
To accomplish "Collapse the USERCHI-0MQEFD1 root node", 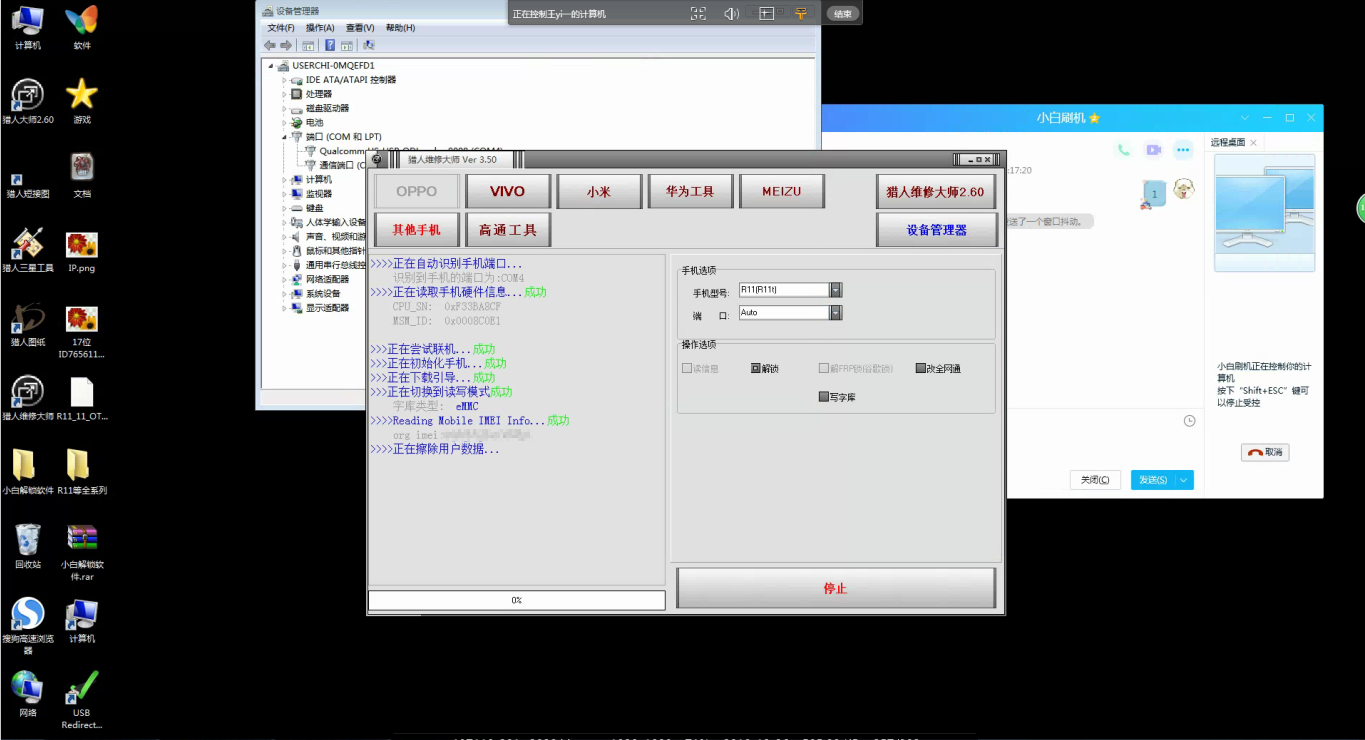I will click(271, 66).
